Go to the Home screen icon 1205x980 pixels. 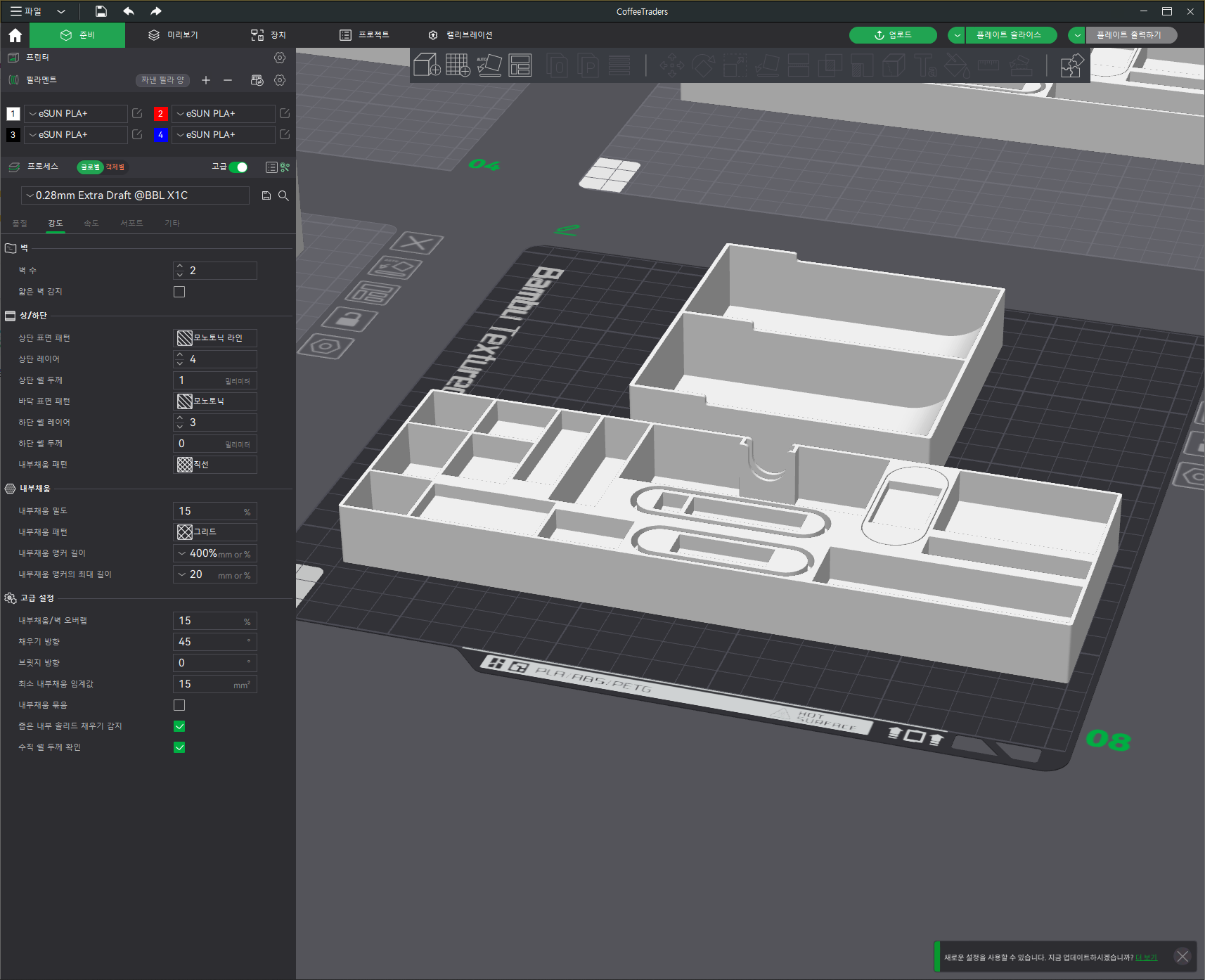15,35
